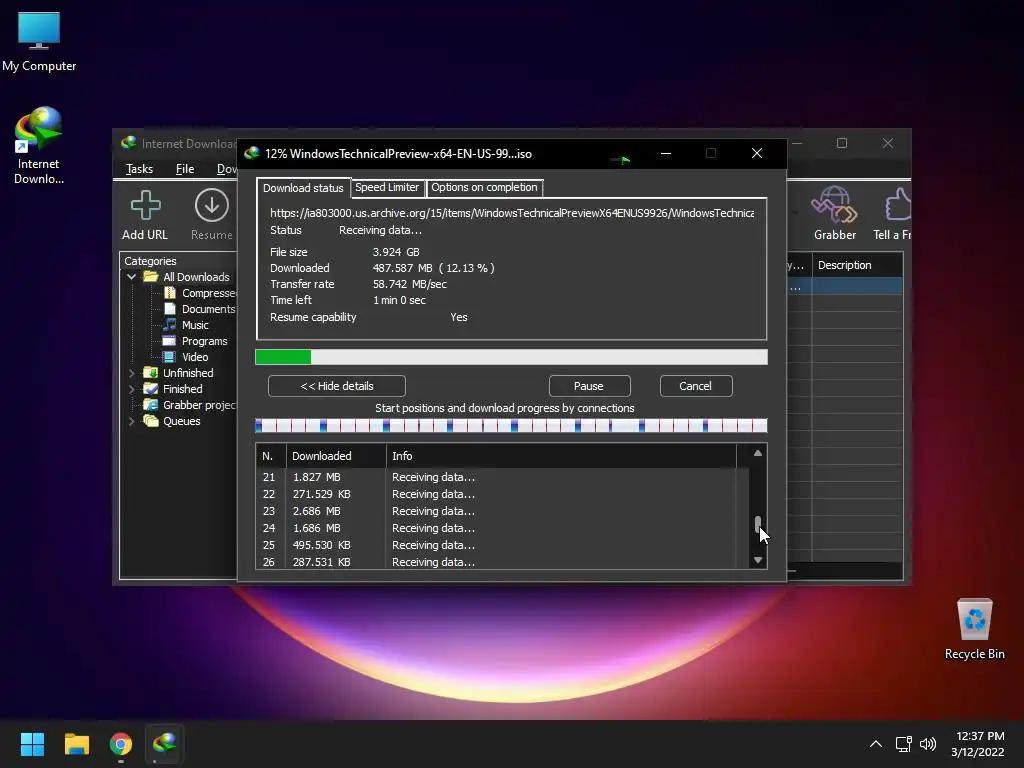Expand the Finished tree node
The image size is (1024, 768).
tap(131, 389)
